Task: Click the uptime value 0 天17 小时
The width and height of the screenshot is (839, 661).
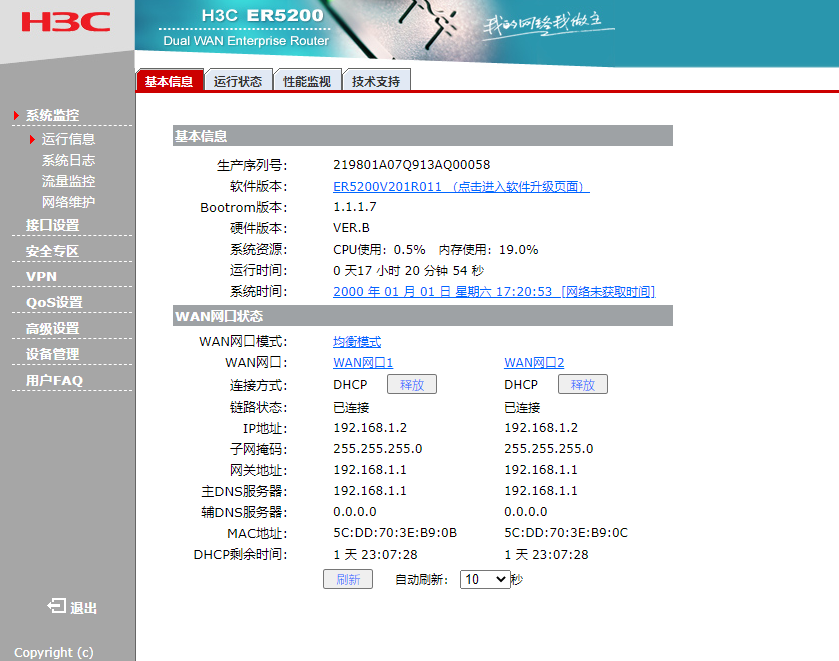Action: point(408,270)
